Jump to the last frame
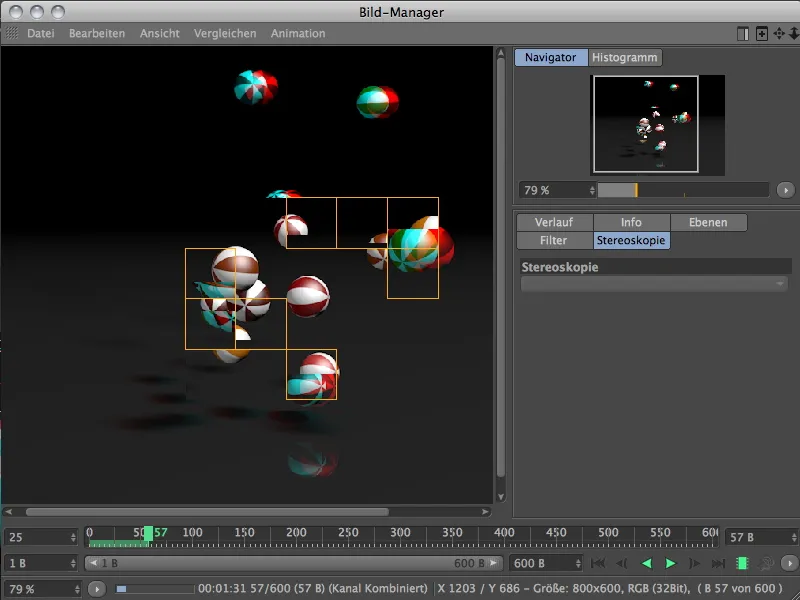The width and height of the screenshot is (800, 600). pos(718,563)
